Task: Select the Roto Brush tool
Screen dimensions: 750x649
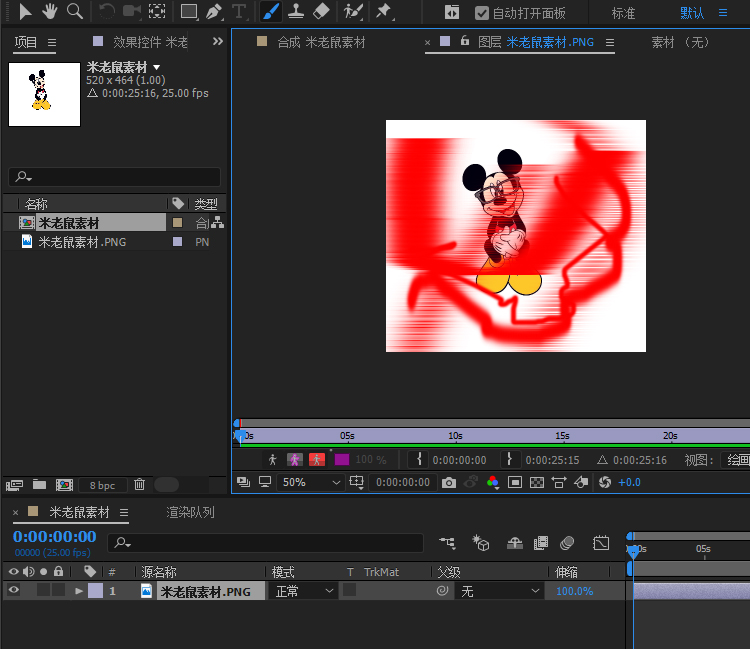Action: pyautogui.click(x=353, y=11)
